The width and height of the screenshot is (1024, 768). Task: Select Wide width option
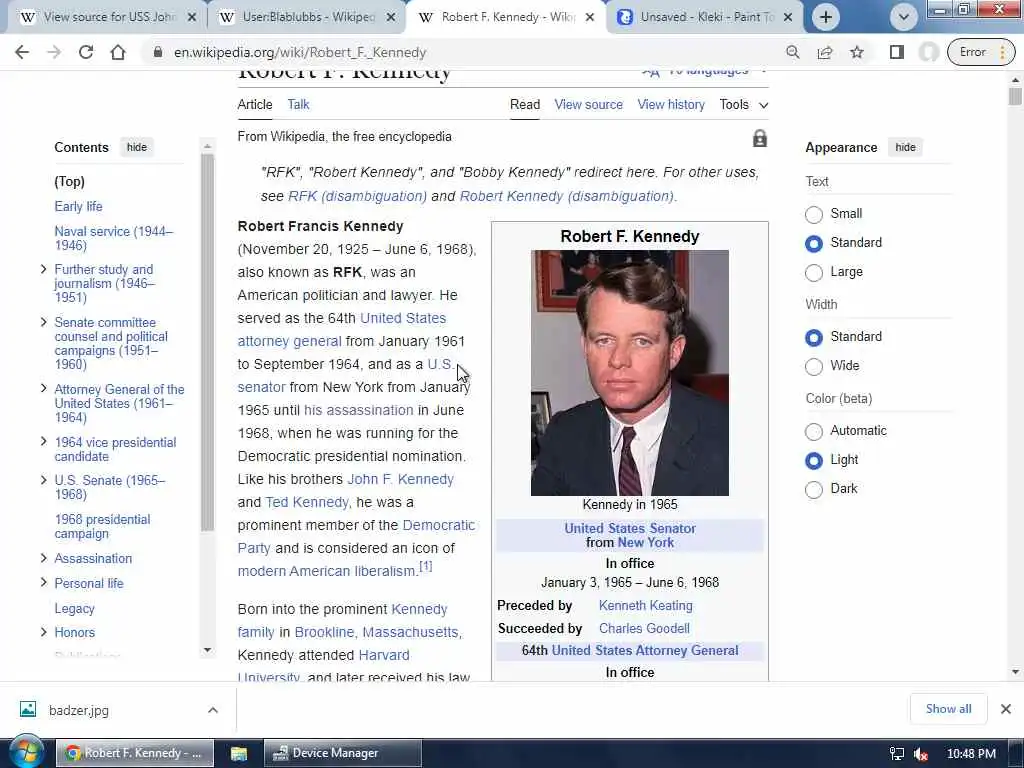814,366
